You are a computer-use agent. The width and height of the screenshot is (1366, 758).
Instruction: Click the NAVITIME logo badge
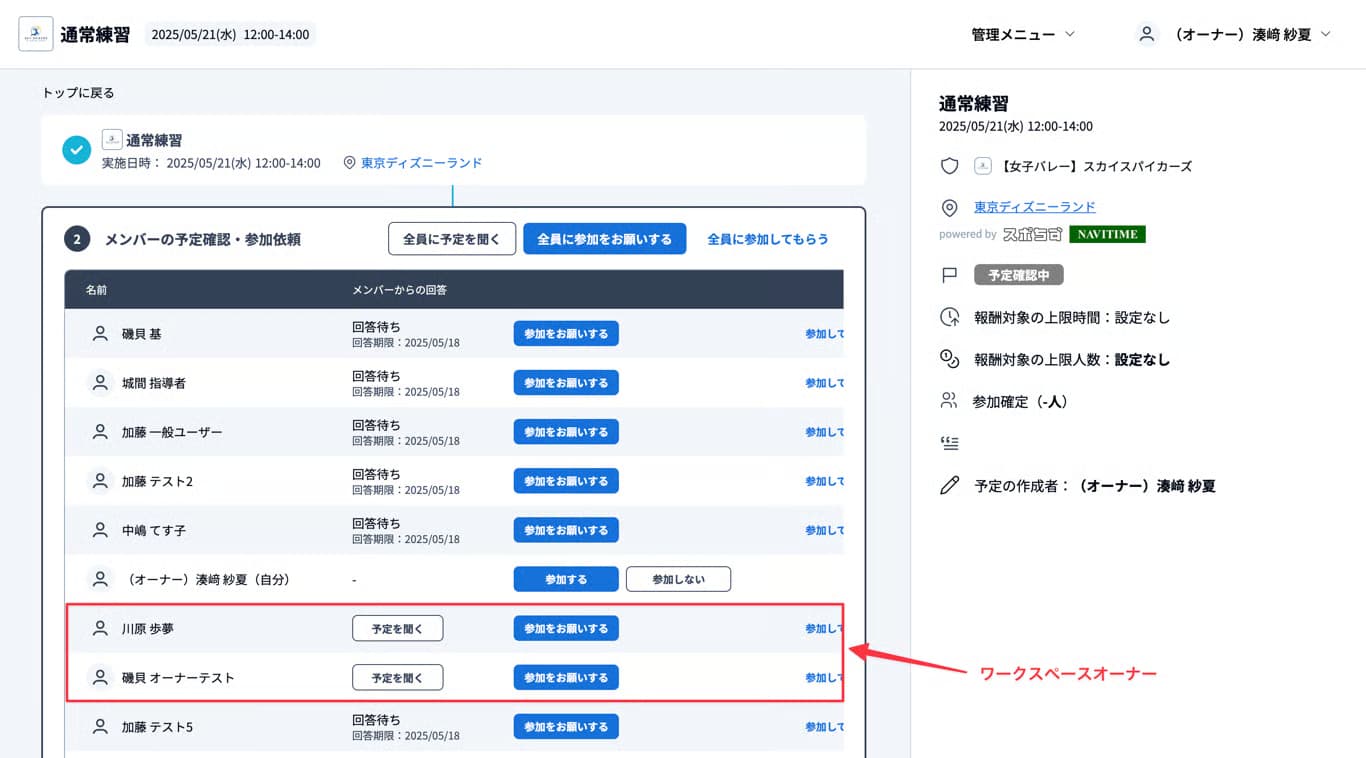click(x=1107, y=232)
